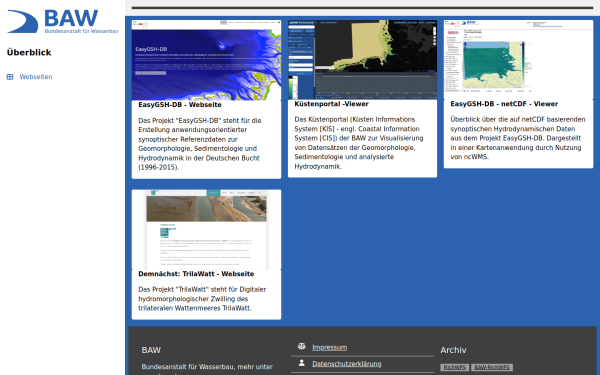600x375 pixels.
Task: Open the EasyGSH-DB website thumbnail
Action: coord(206,60)
